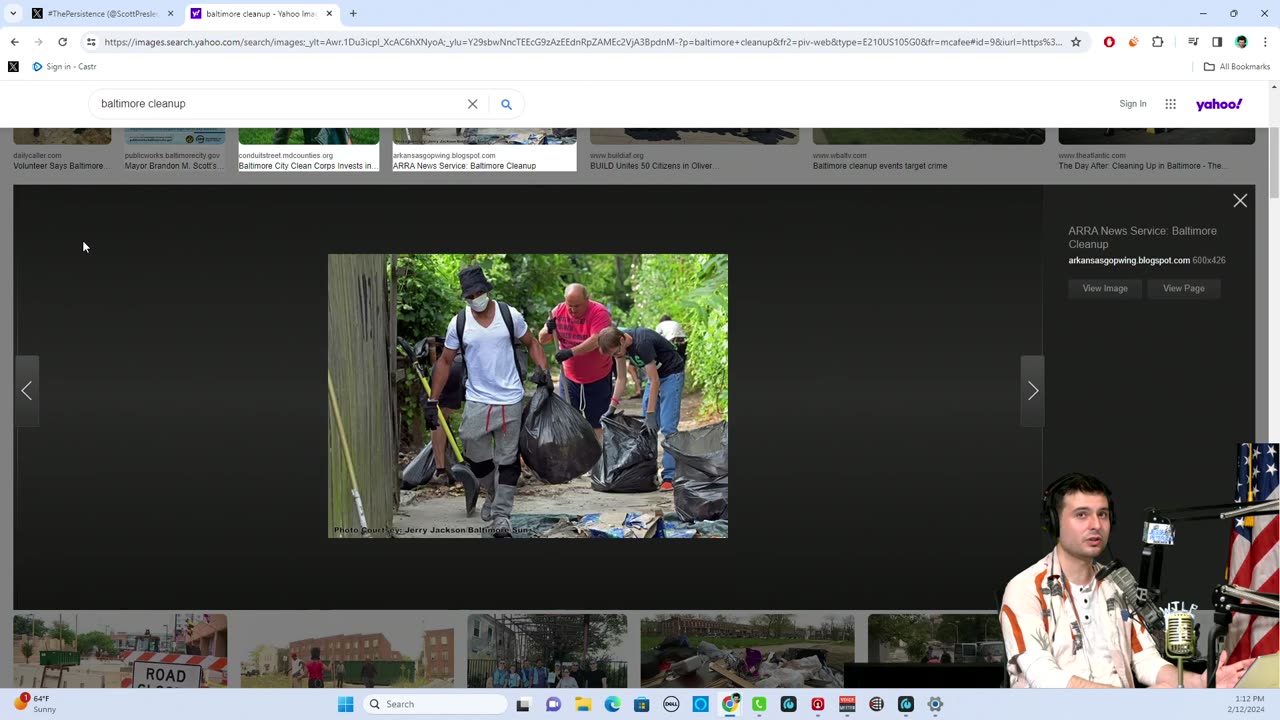Open the All Bookmarks folder
1280x720 pixels.
click(1237, 67)
